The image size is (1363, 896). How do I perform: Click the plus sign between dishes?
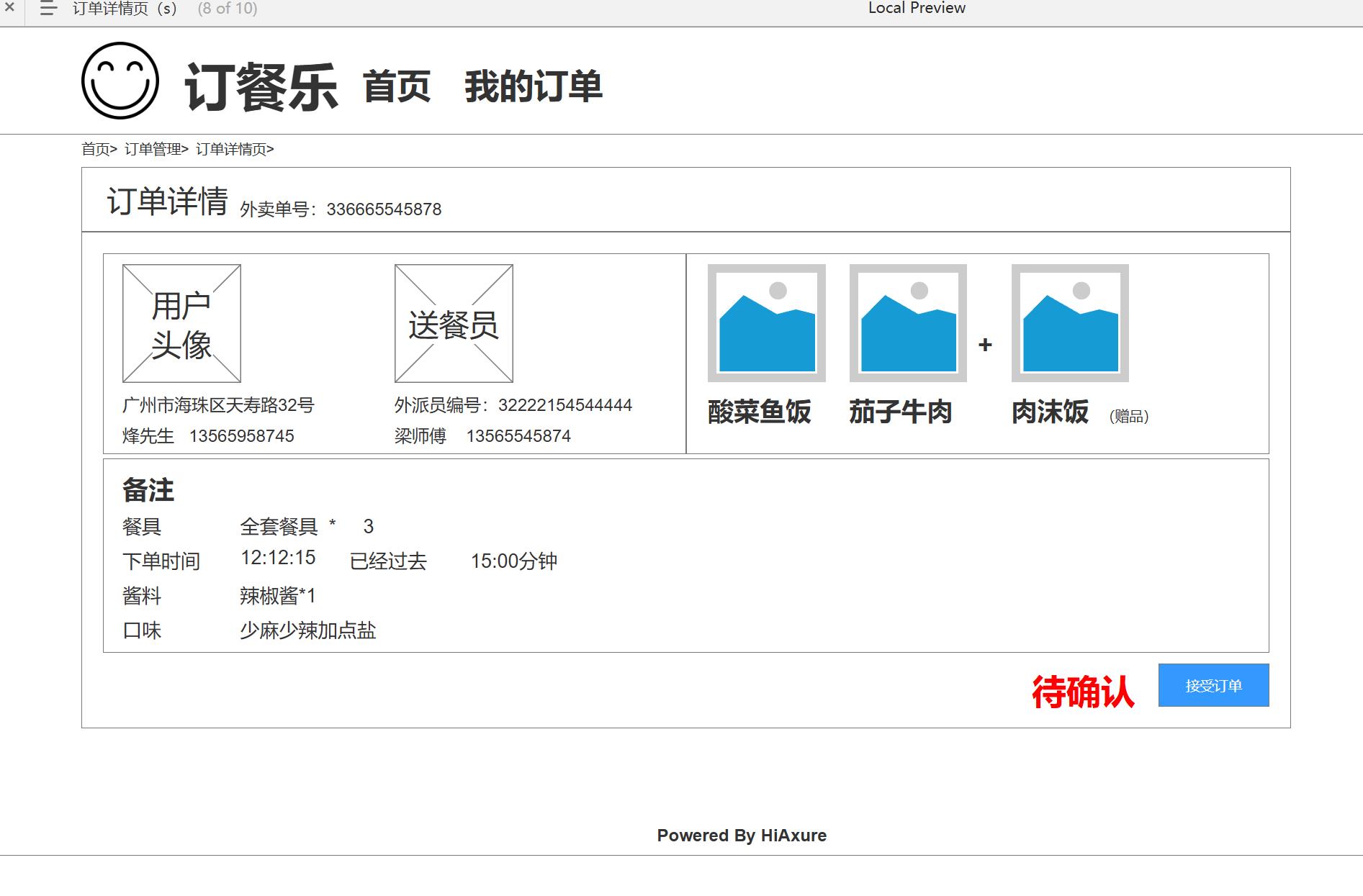click(986, 345)
